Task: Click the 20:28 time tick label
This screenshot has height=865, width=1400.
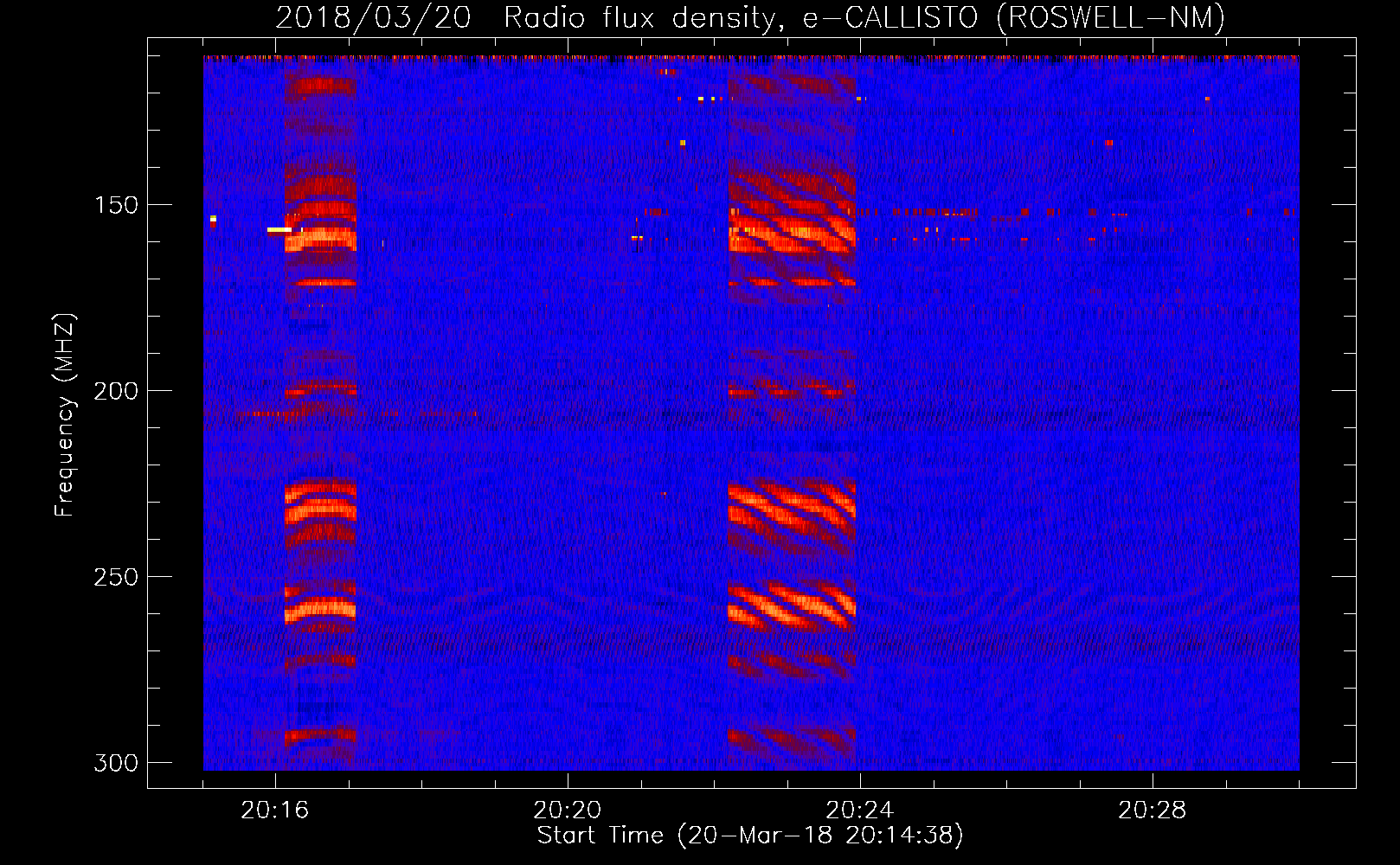Action: [1153, 811]
